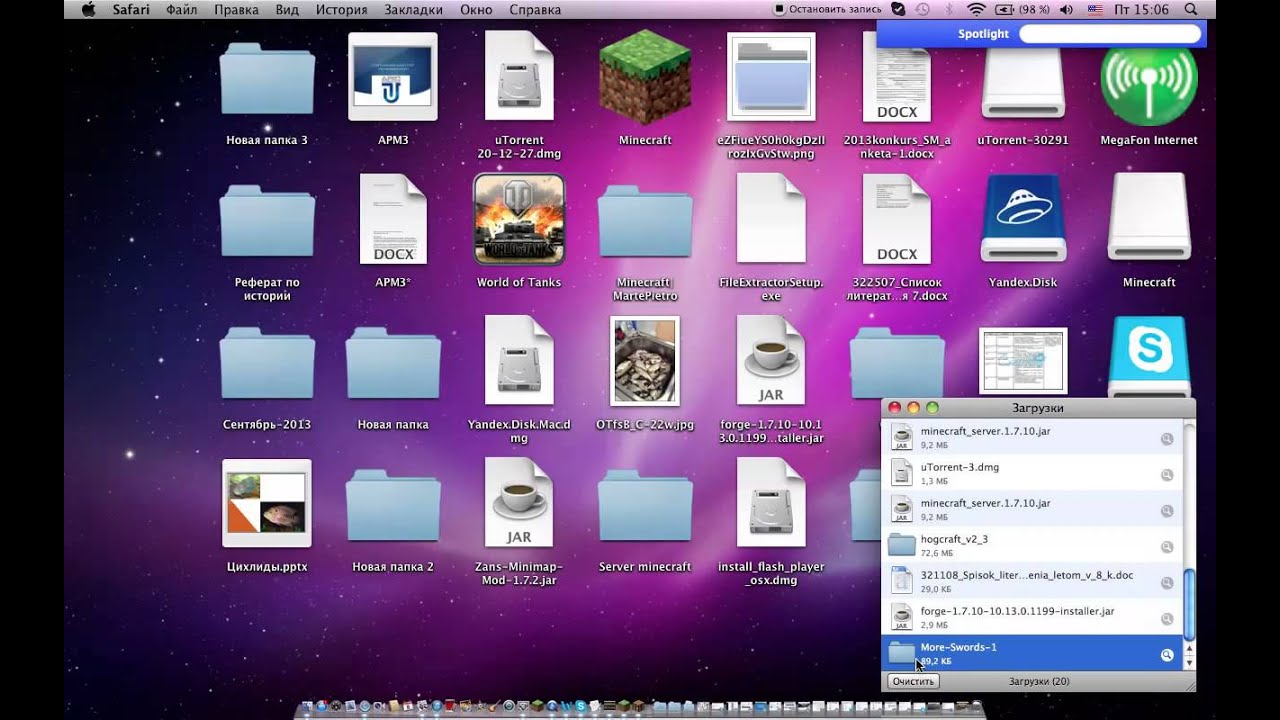
Task: Select the Minecraft white drive icon
Action: (x=1149, y=217)
